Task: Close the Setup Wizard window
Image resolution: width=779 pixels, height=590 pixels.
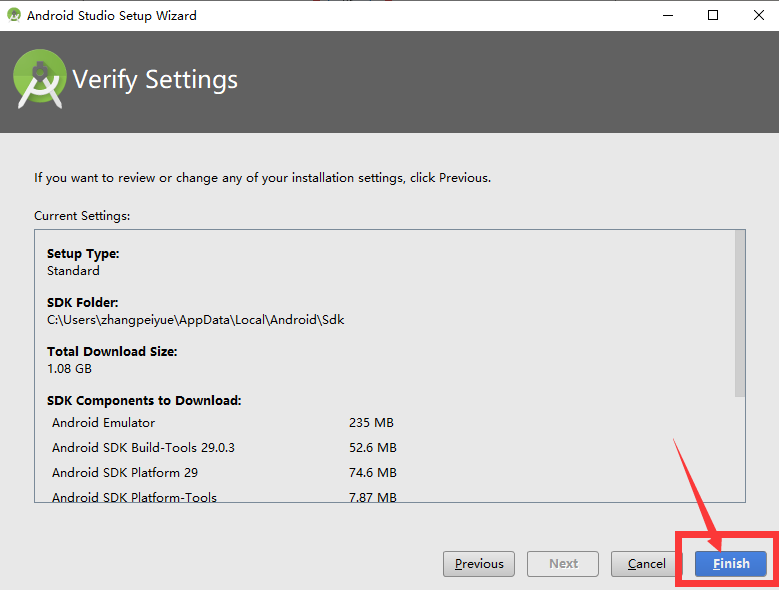Action: (x=759, y=15)
